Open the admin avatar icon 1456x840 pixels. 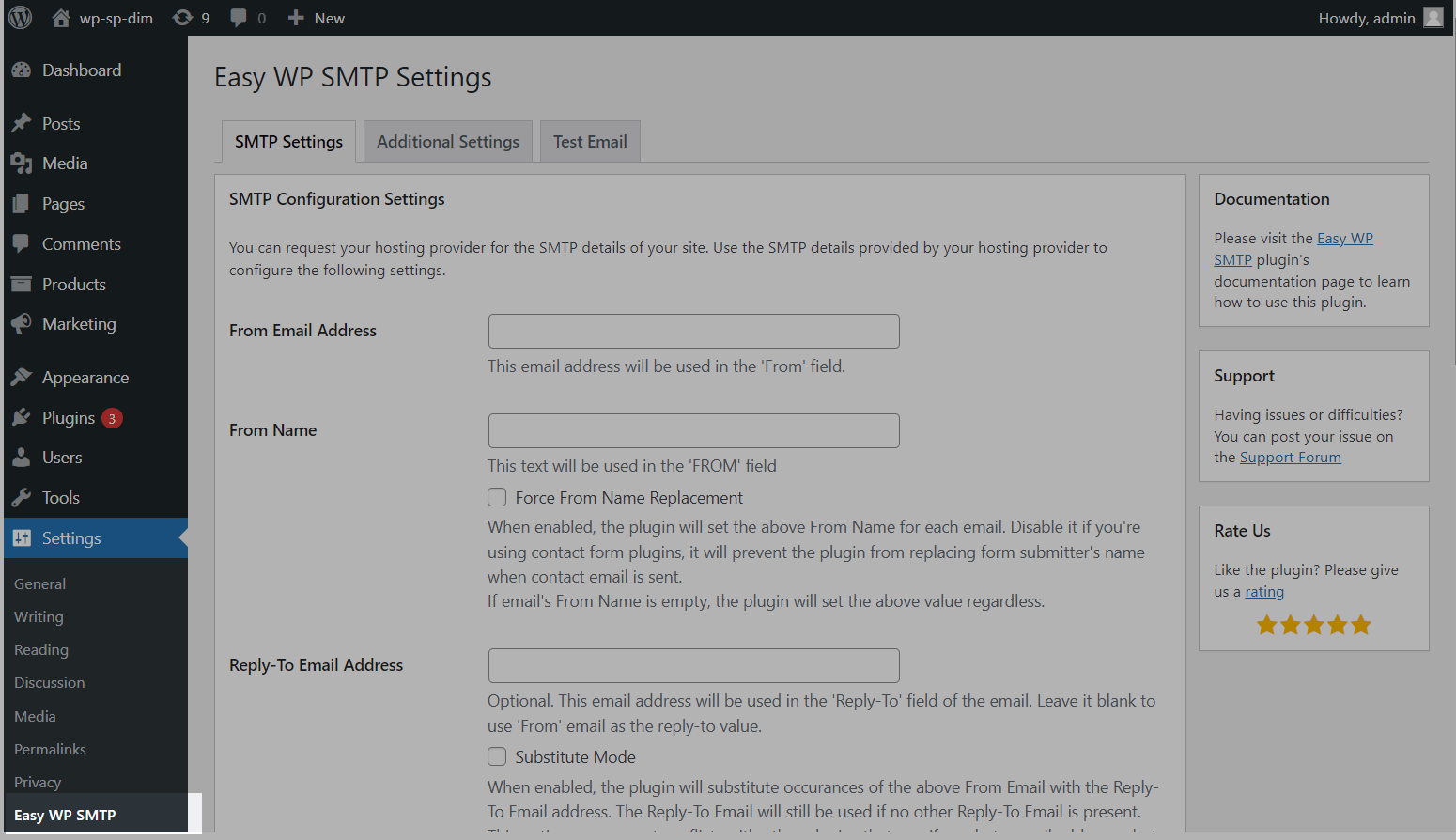point(1433,18)
